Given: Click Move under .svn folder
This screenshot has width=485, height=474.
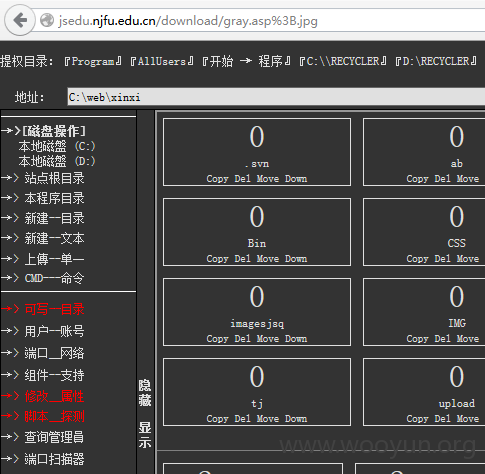Looking at the screenshot, I should click(x=268, y=179).
